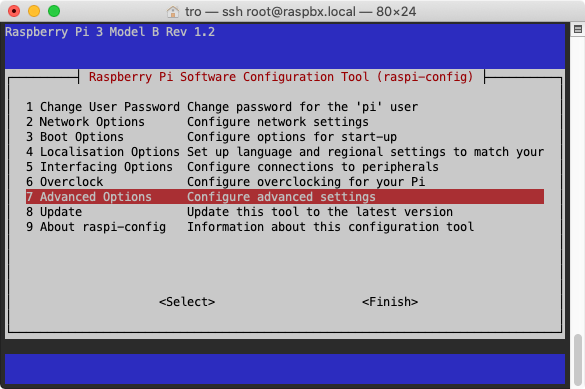
Task: Click the green zoom window button
Action: tap(54, 11)
